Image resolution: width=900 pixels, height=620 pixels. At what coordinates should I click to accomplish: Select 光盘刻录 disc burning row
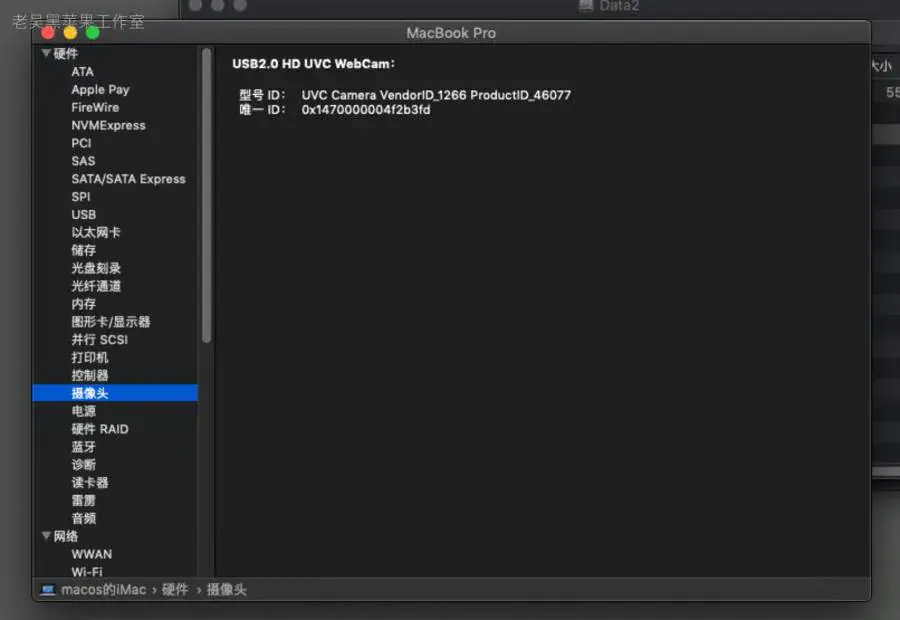coord(96,268)
